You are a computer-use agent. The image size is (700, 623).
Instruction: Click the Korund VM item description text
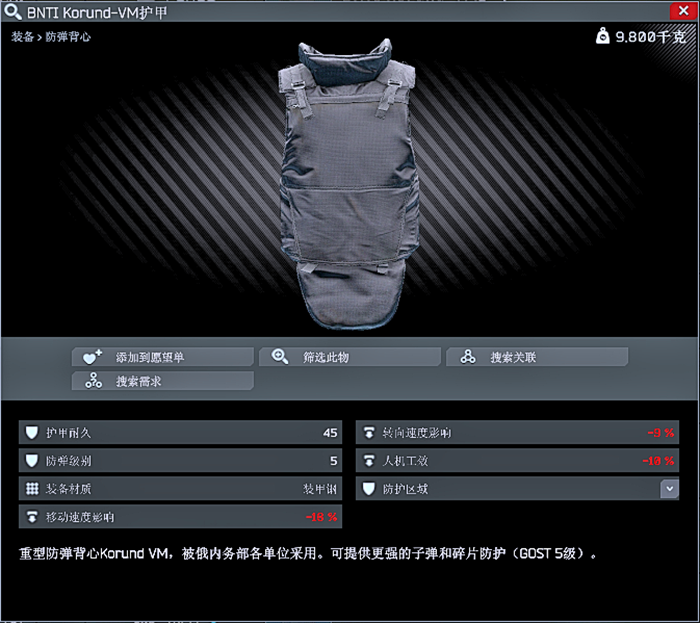308,554
